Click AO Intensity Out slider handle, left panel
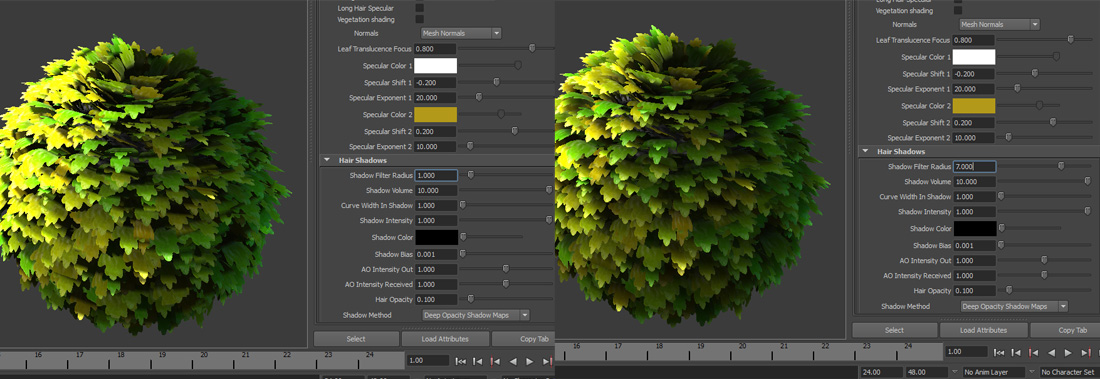The height and width of the screenshot is (379, 1100). point(506,268)
